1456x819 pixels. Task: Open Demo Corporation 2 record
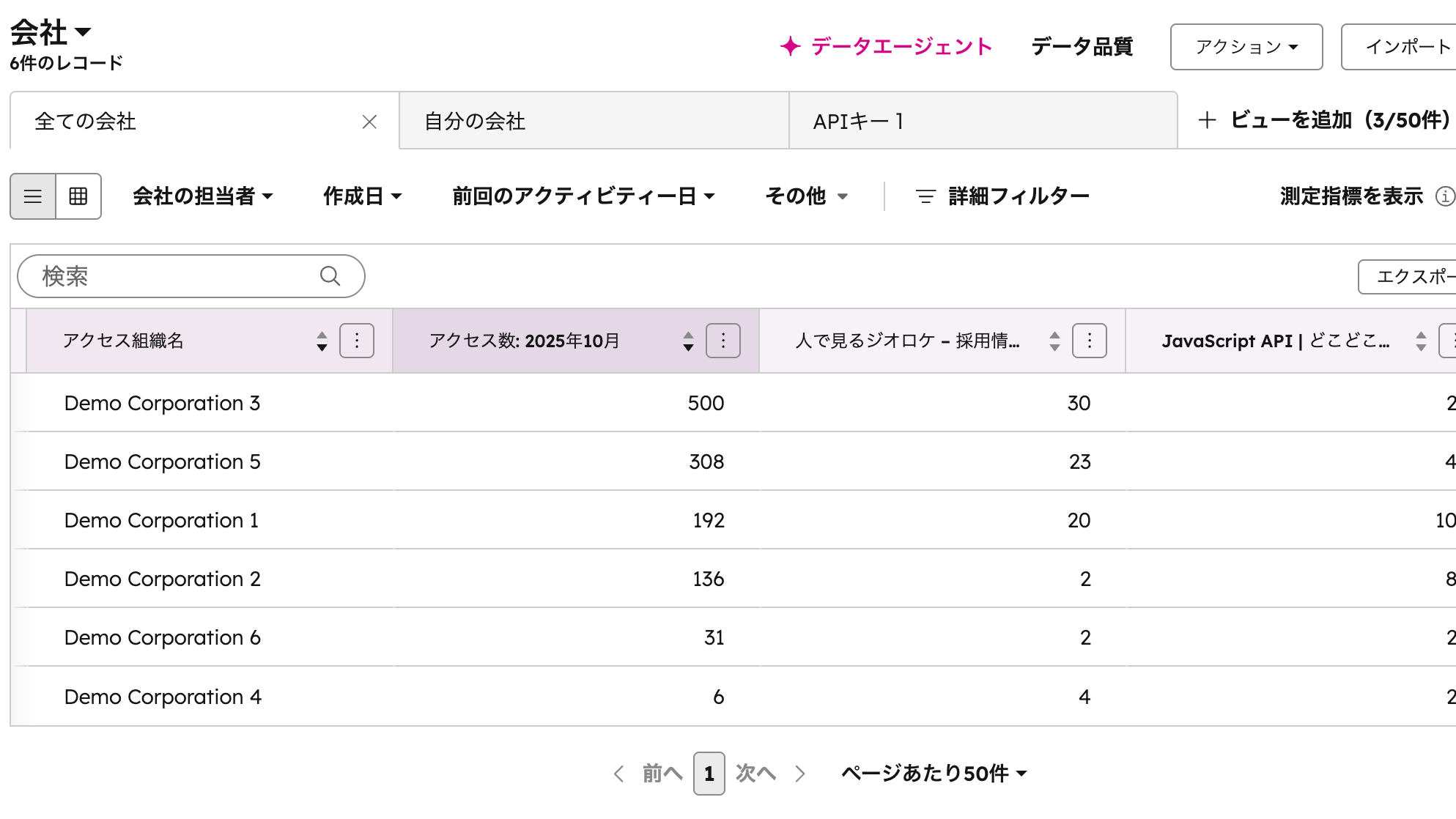(162, 579)
